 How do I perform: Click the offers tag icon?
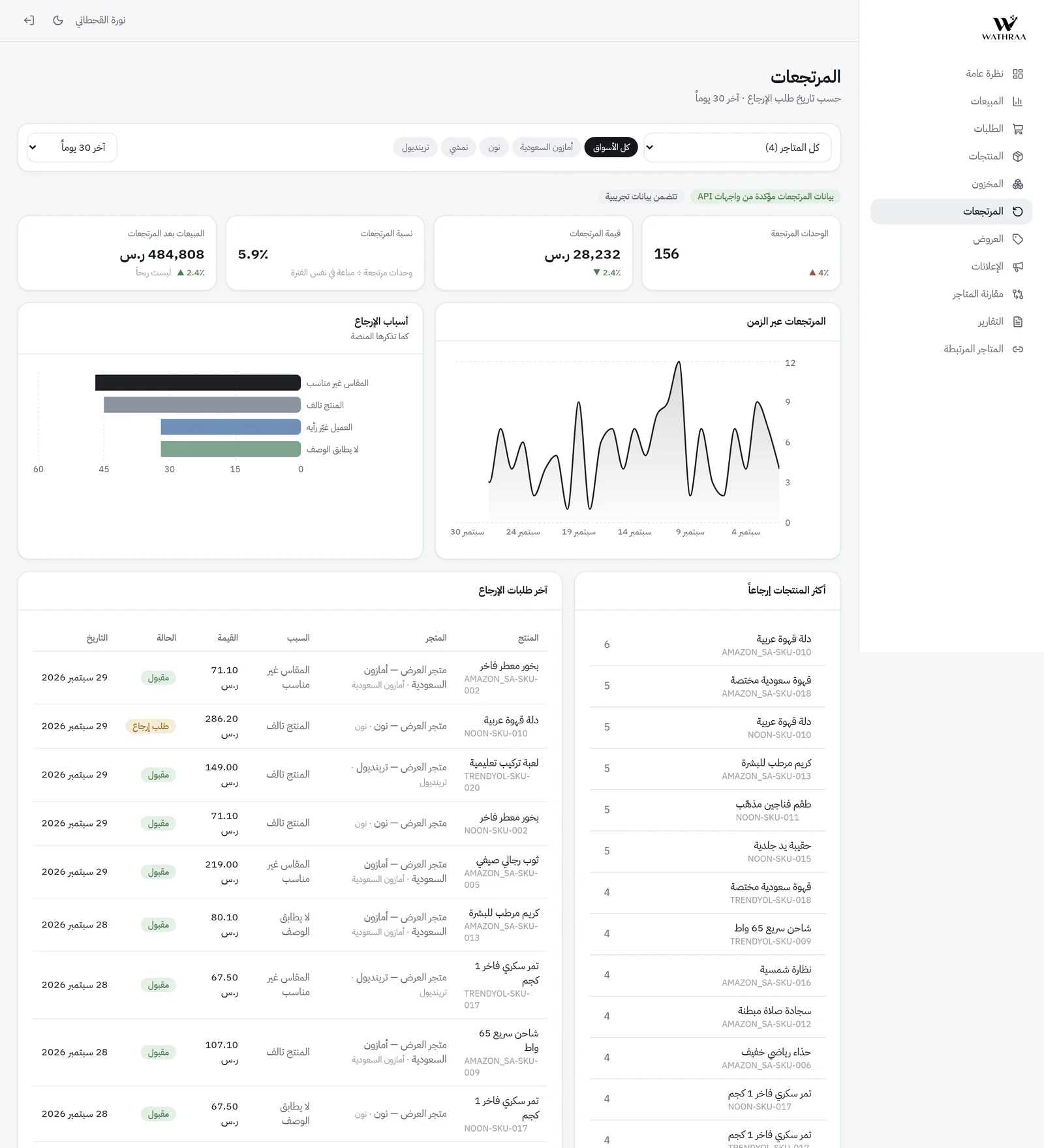(x=1017, y=239)
